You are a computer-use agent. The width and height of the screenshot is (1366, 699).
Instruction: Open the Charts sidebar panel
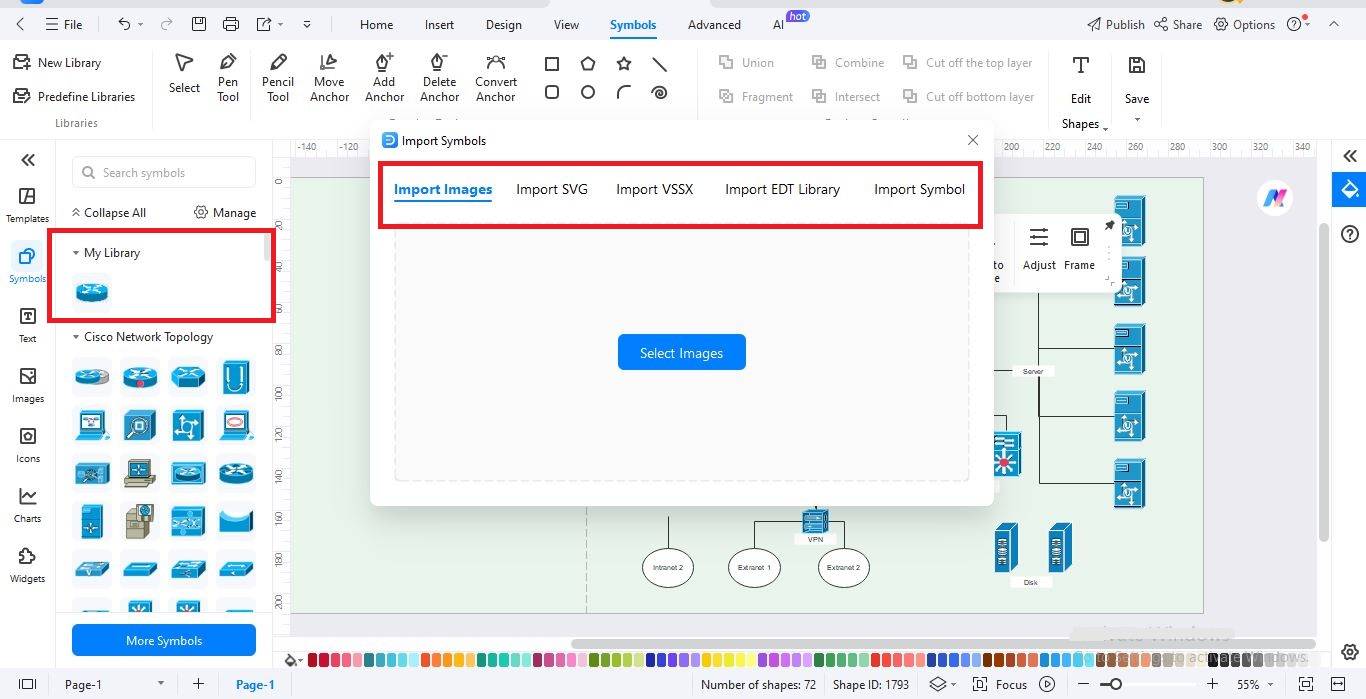point(27,505)
